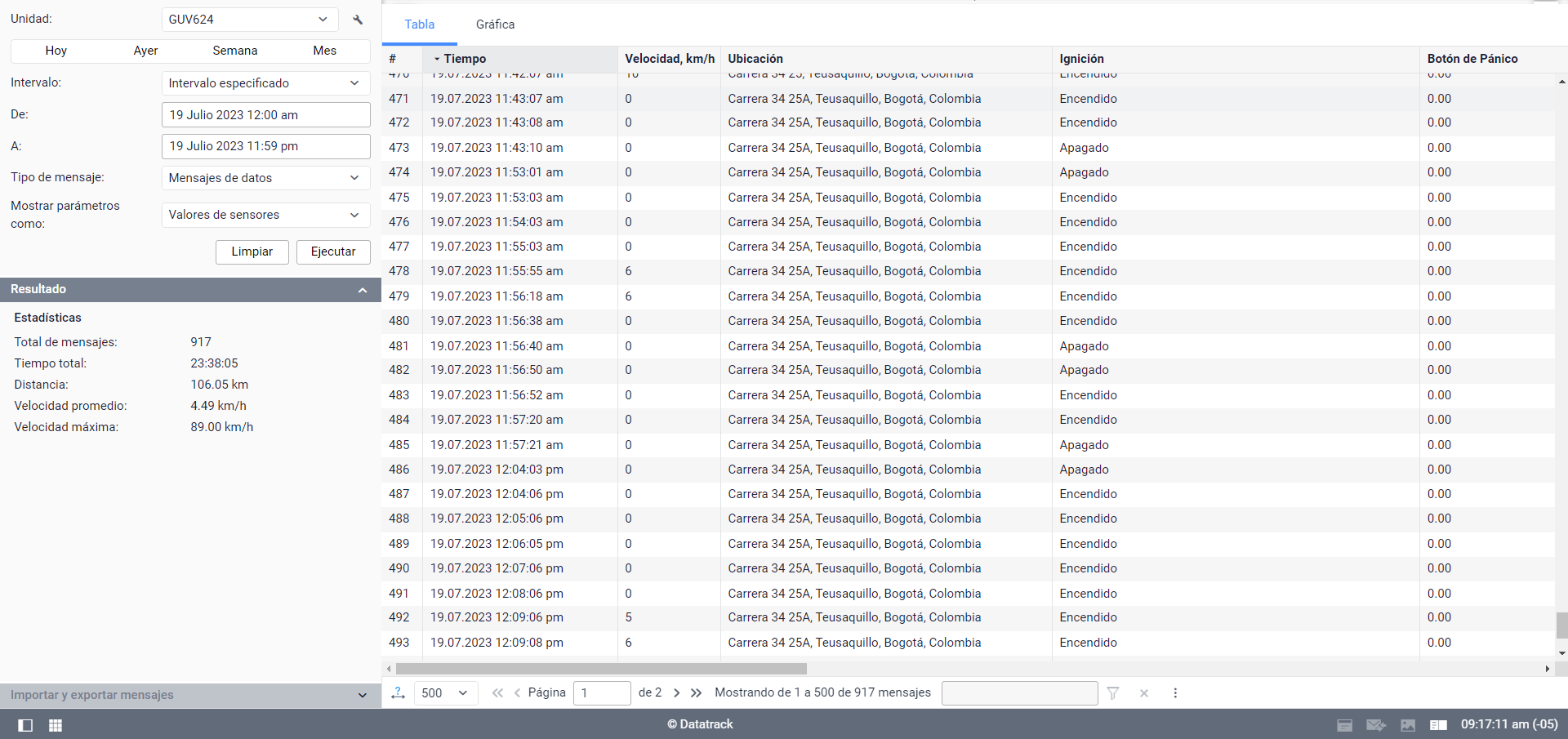The height and width of the screenshot is (739, 1568).
Task: Jump to the last page double arrow
Action: pyautogui.click(x=696, y=693)
